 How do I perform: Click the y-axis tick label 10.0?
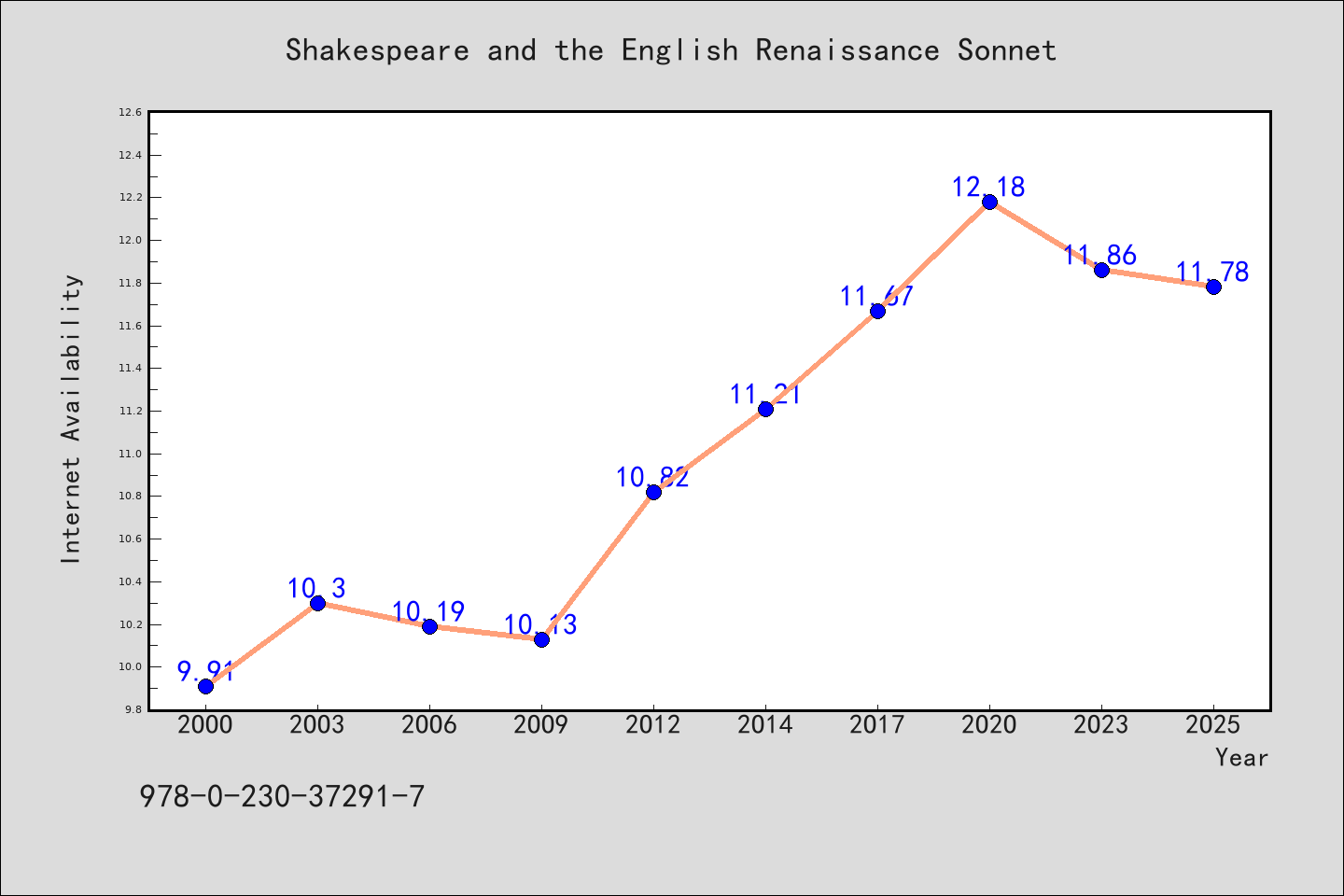coord(130,666)
